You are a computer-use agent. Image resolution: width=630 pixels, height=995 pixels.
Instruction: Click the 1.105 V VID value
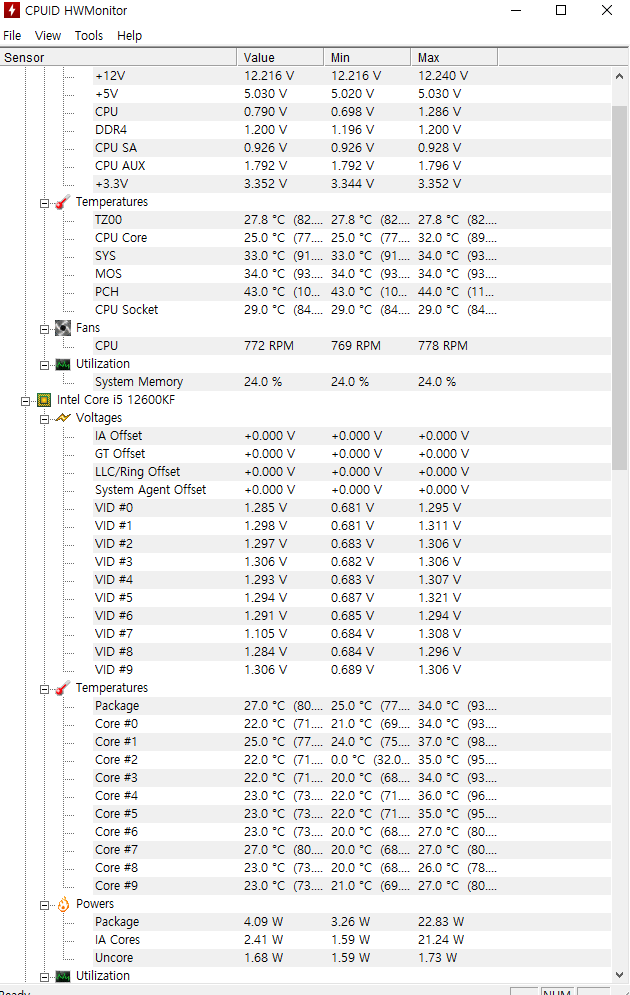coord(265,634)
